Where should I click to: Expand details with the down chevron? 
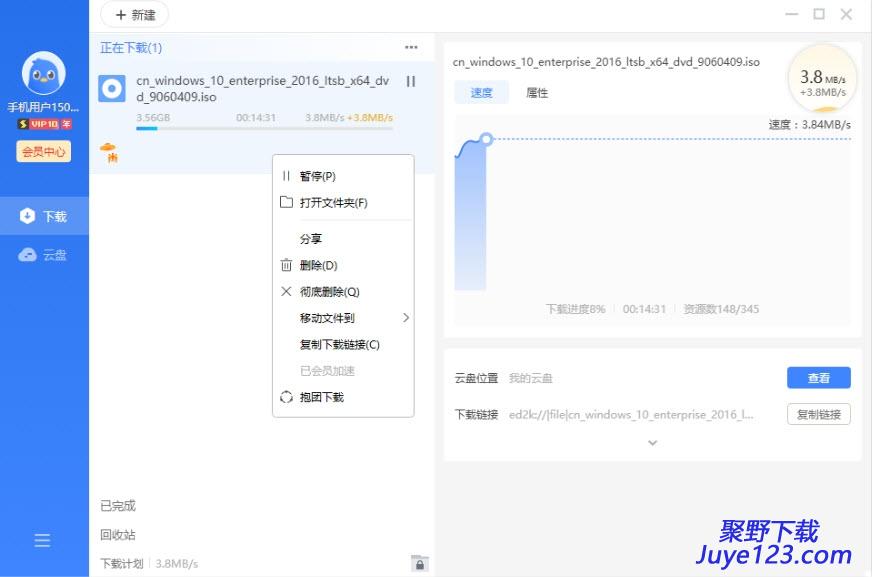point(653,443)
